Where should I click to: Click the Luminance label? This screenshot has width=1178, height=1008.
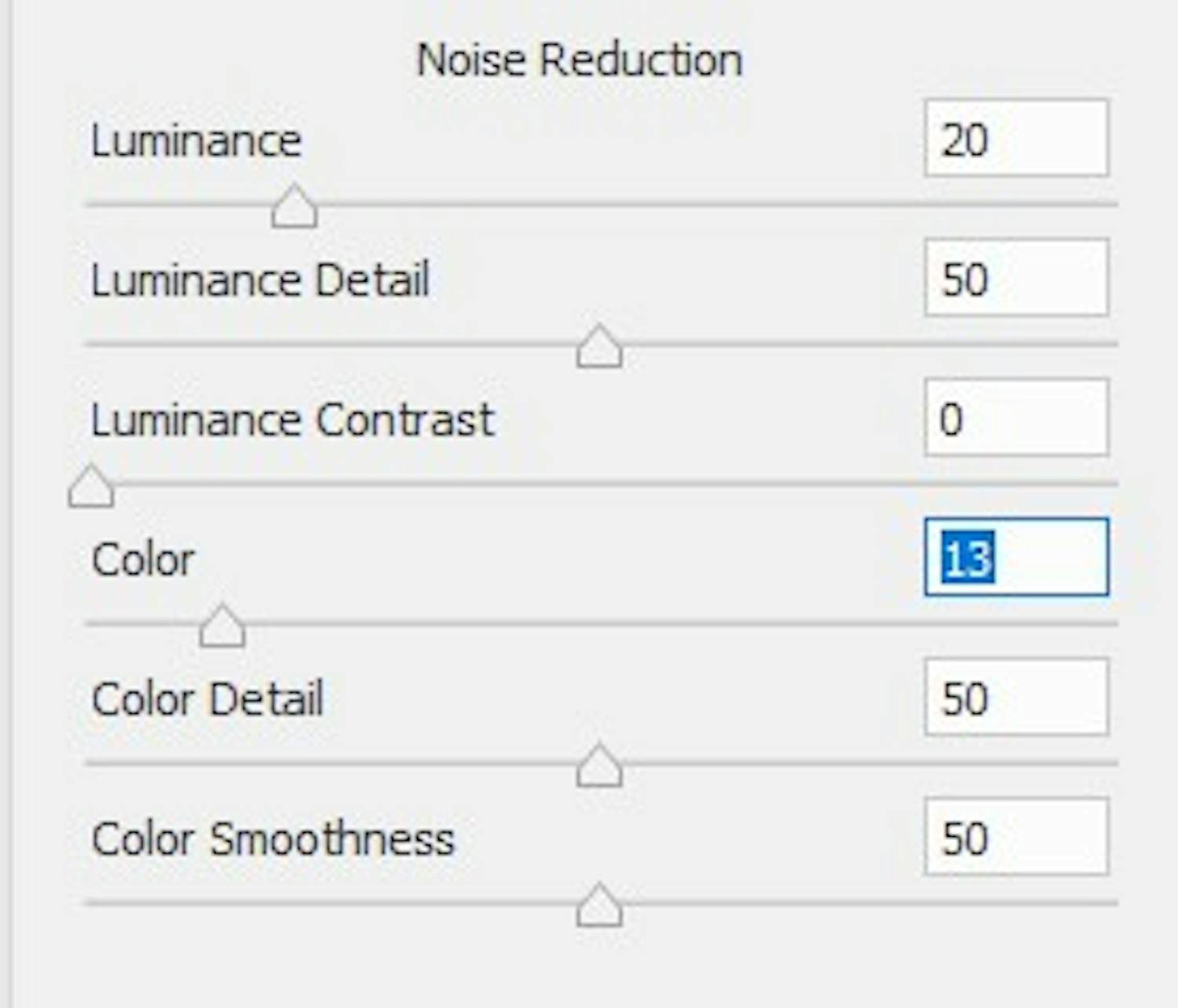(x=196, y=140)
